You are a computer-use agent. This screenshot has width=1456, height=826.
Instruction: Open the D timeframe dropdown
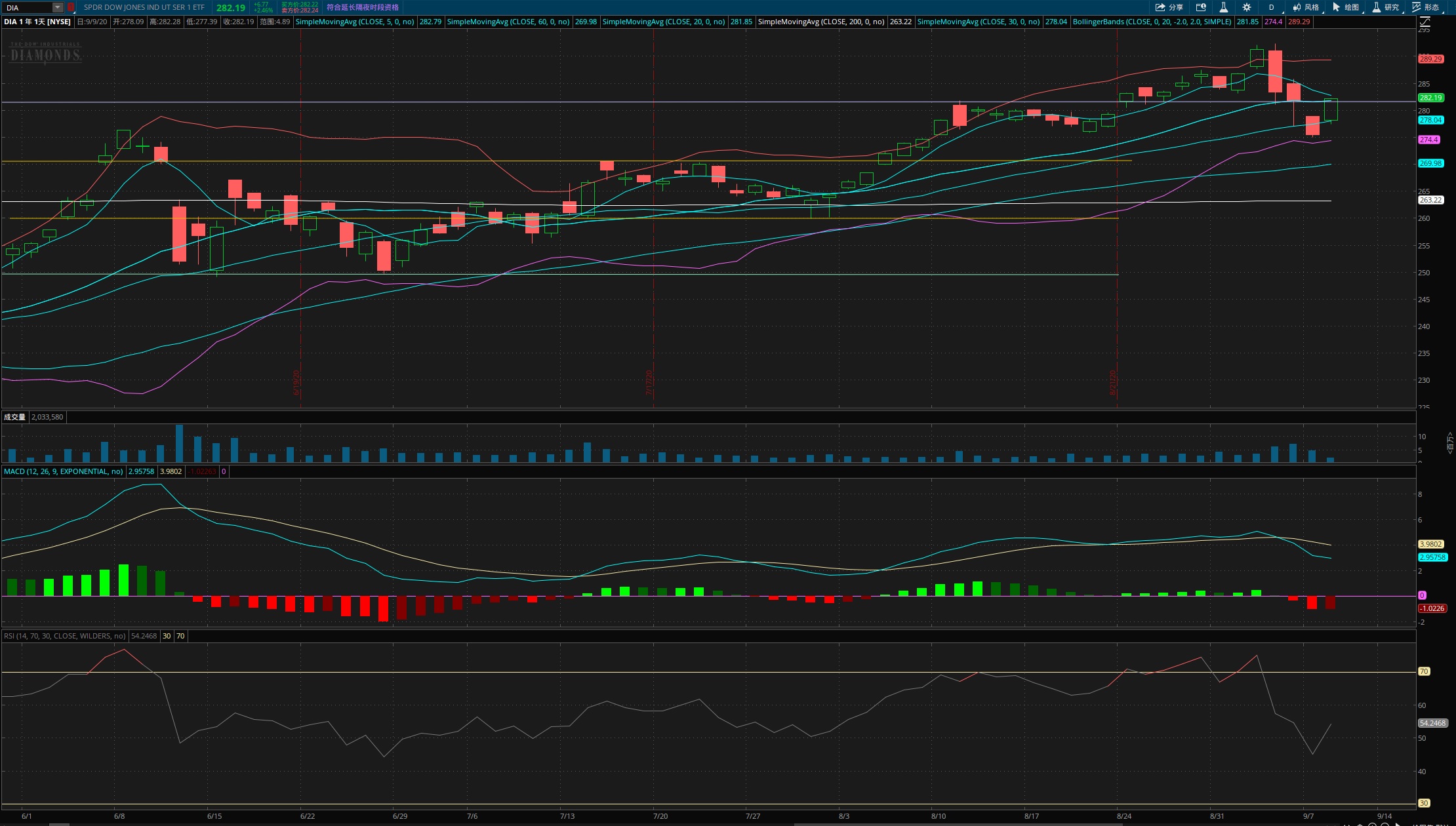[x=1272, y=7]
